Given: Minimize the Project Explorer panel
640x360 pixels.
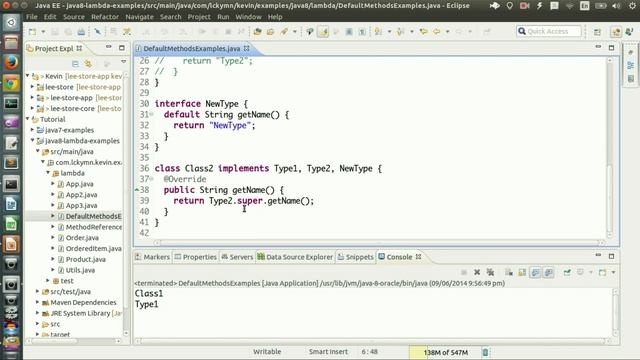Looking at the screenshot, I should tap(109, 47).
